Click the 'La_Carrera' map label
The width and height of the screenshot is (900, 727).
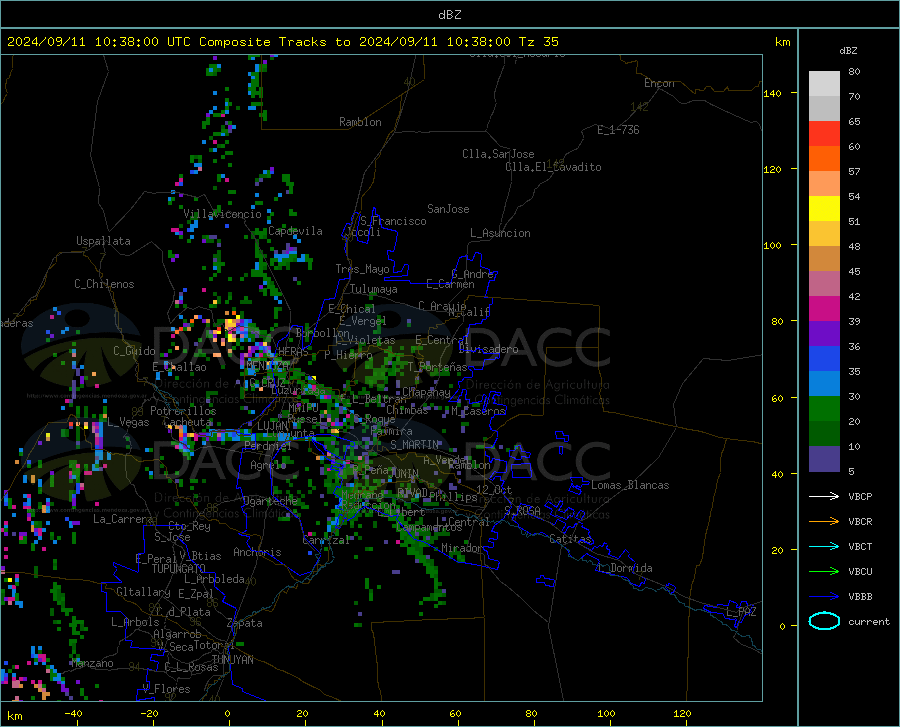click(x=123, y=519)
